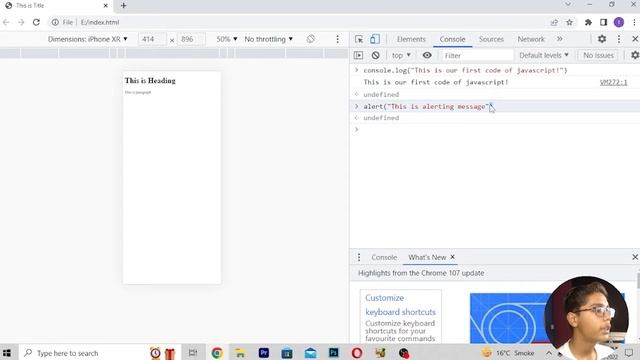Click the console prompt input line
Screen dimensions: 640x360
point(495,129)
